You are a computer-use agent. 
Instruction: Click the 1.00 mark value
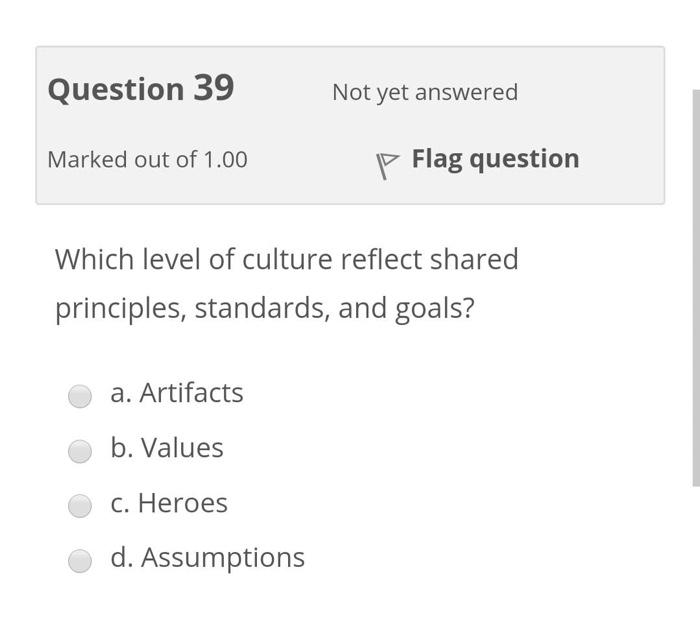point(225,160)
